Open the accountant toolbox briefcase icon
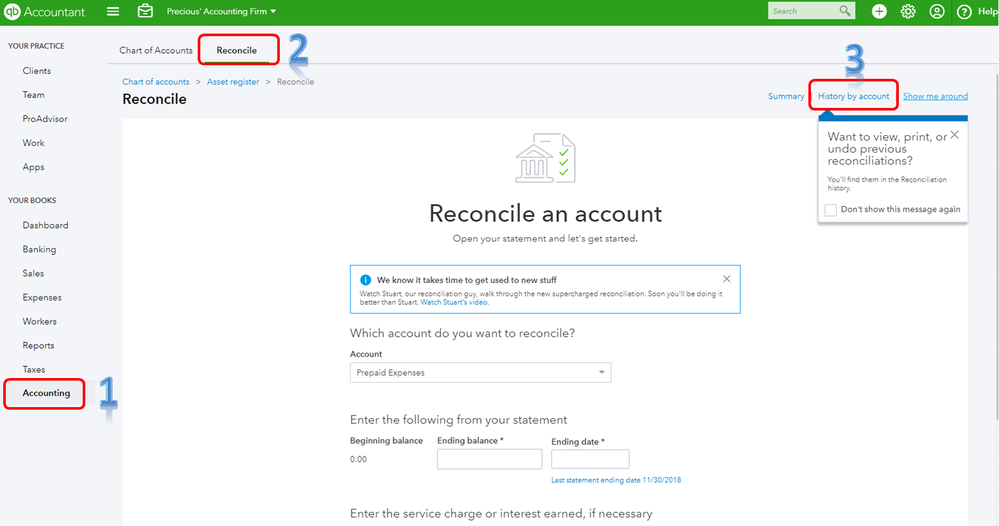Viewport: 999px width, 526px height. [x=145, y=11]
